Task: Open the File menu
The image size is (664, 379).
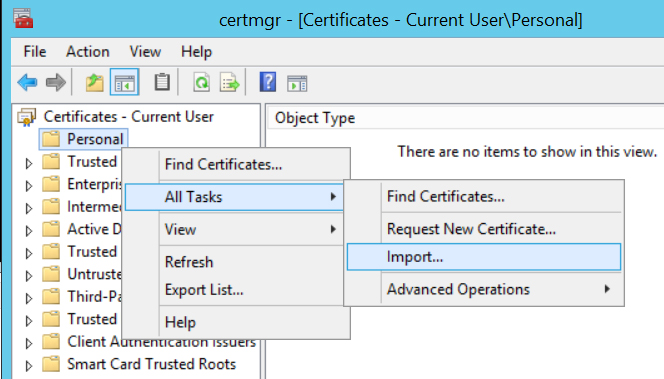Action: [35, 52]
